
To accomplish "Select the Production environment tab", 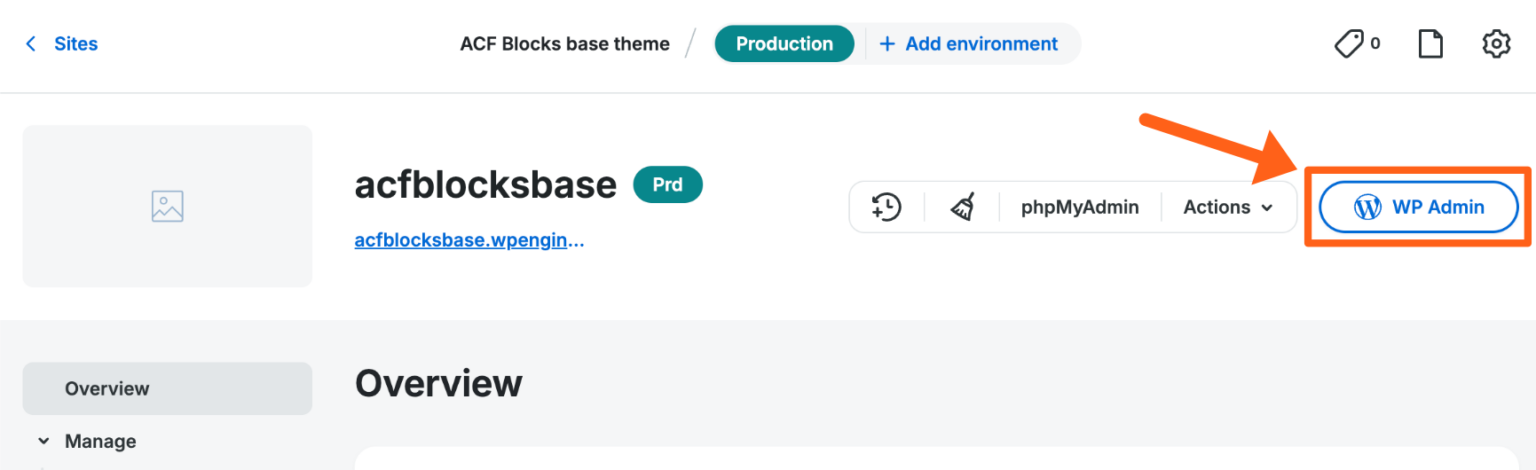I will tap(784, 44).
